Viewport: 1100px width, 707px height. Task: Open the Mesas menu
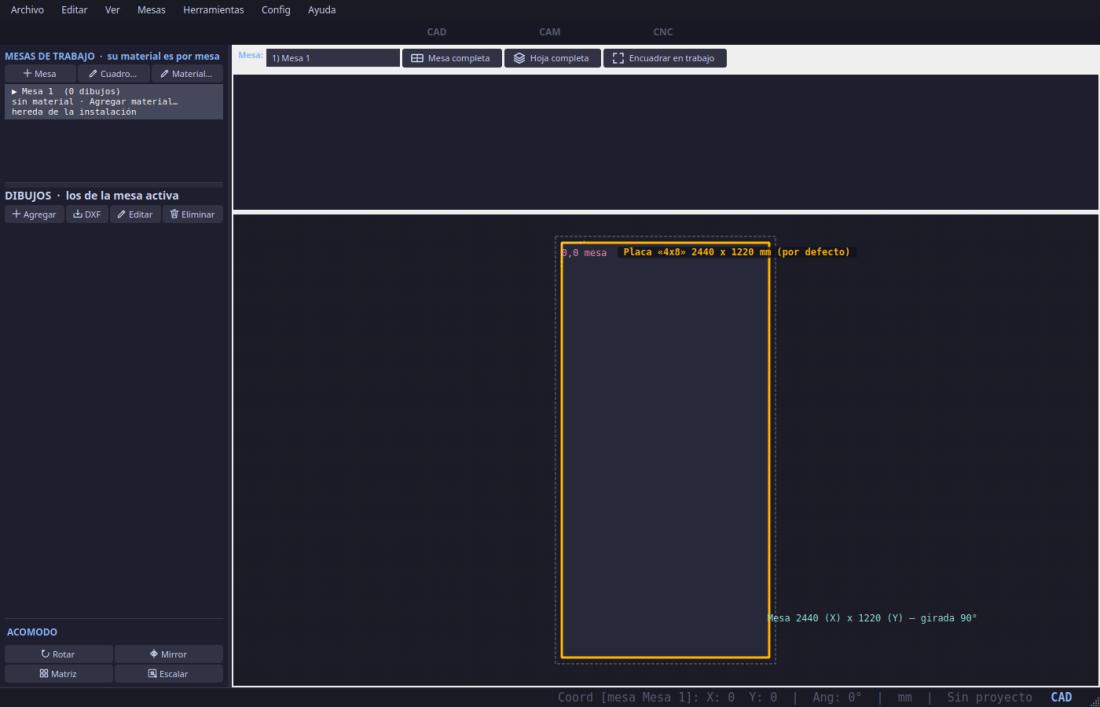152,10
